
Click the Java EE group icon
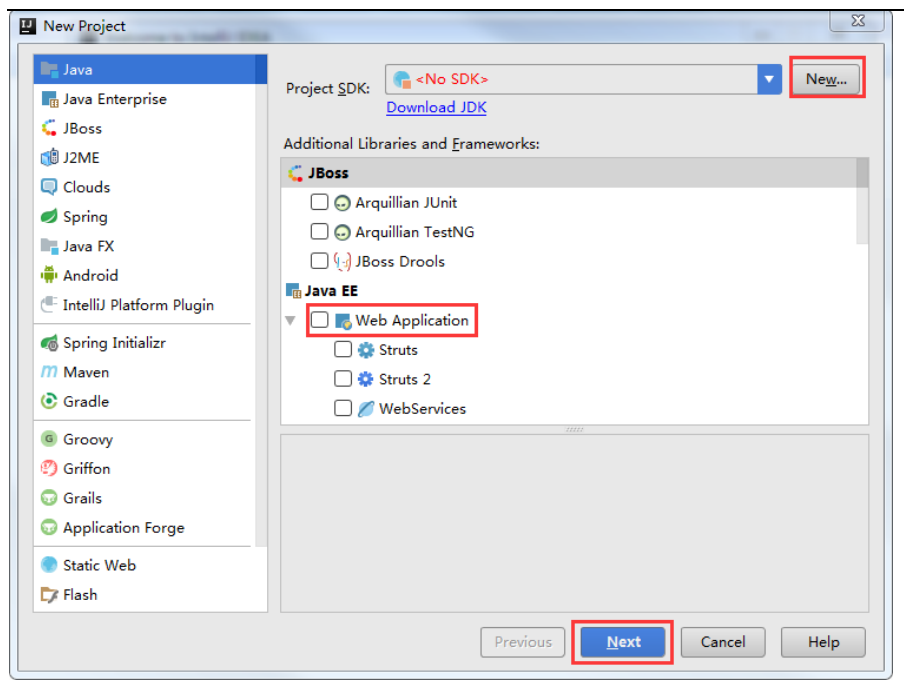click(293, 290)
